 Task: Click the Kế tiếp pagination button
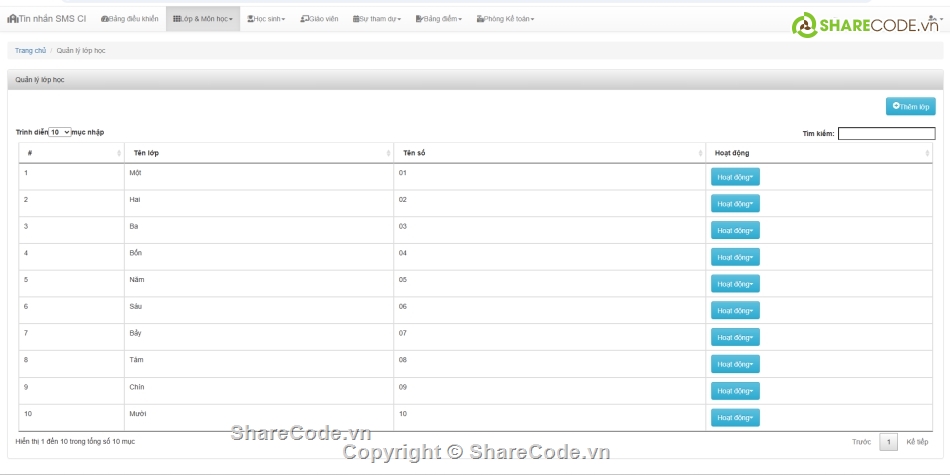coord(917,442)
